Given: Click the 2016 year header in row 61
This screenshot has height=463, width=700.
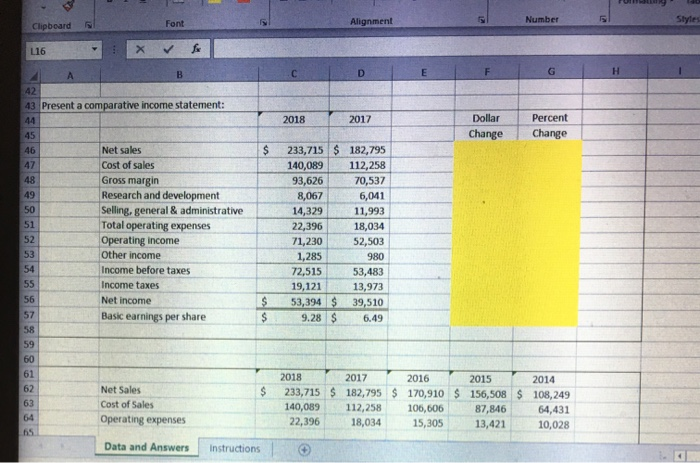Looking at the screenshot, I should tap(418, 378).
